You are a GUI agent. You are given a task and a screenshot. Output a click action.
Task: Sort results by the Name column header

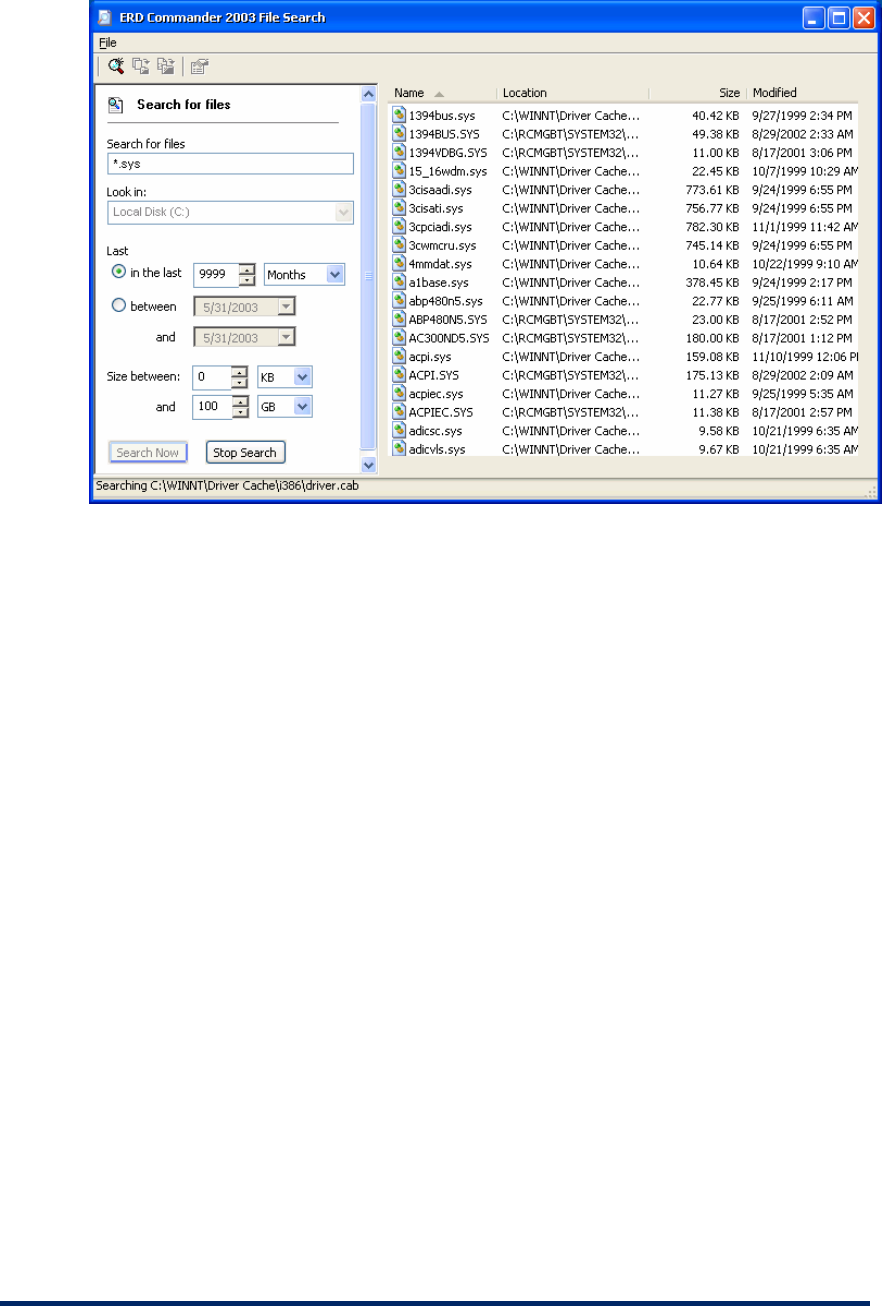443,93
